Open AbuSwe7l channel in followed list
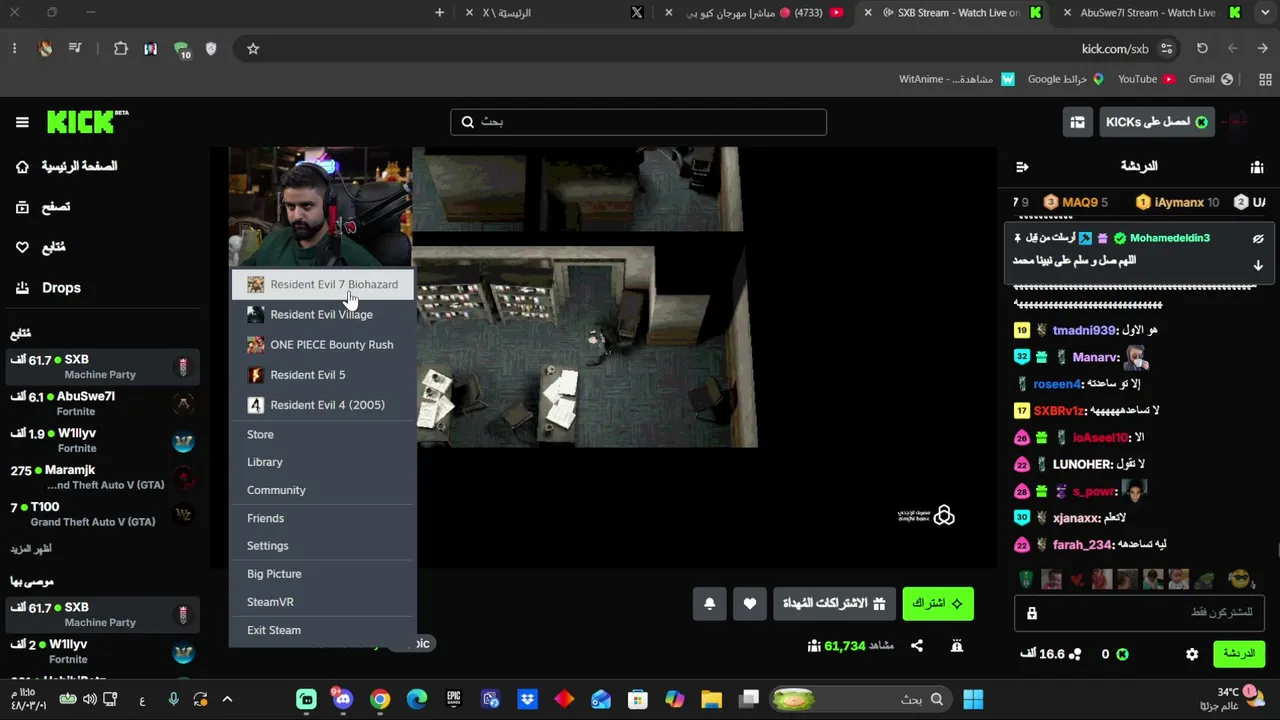This screenshot has width=1280, height=720. (x=102, y=404)
